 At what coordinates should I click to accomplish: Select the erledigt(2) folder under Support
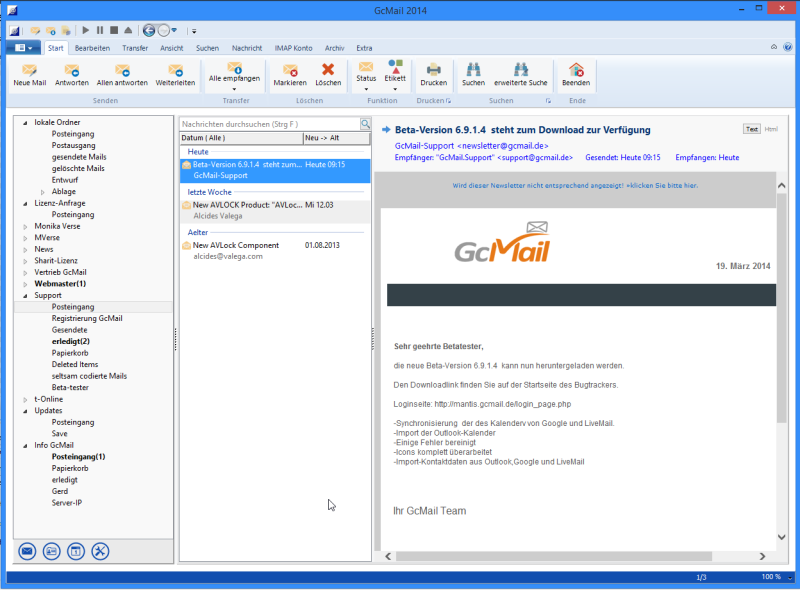pos(70,341)
